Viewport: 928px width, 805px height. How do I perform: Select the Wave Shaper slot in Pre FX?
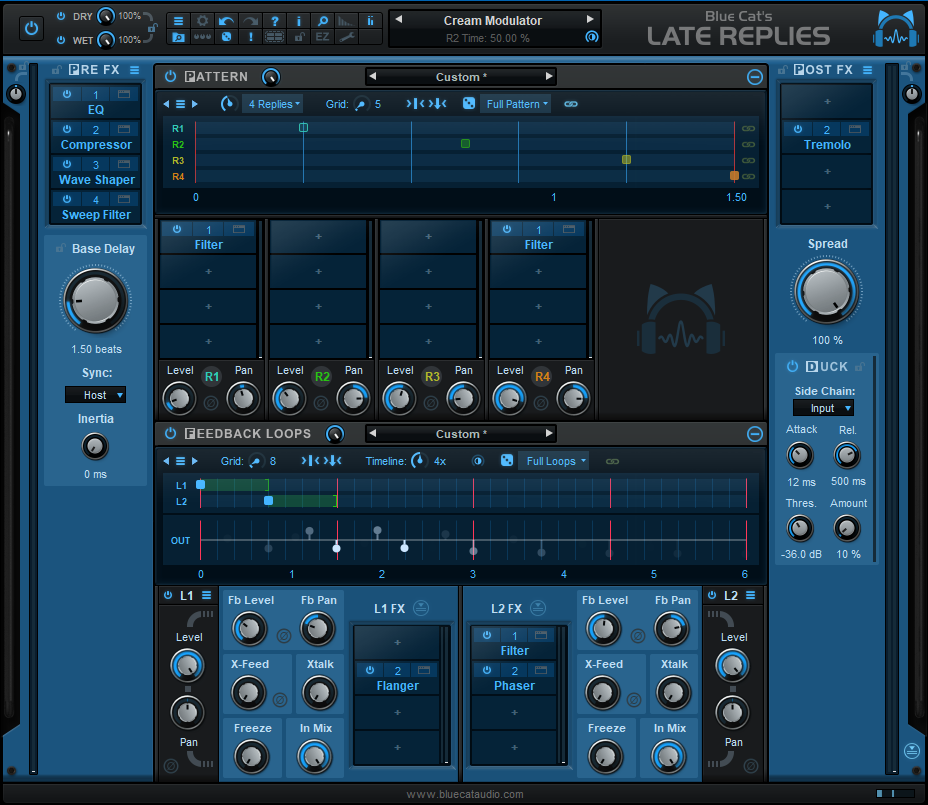tap(96, 179)
